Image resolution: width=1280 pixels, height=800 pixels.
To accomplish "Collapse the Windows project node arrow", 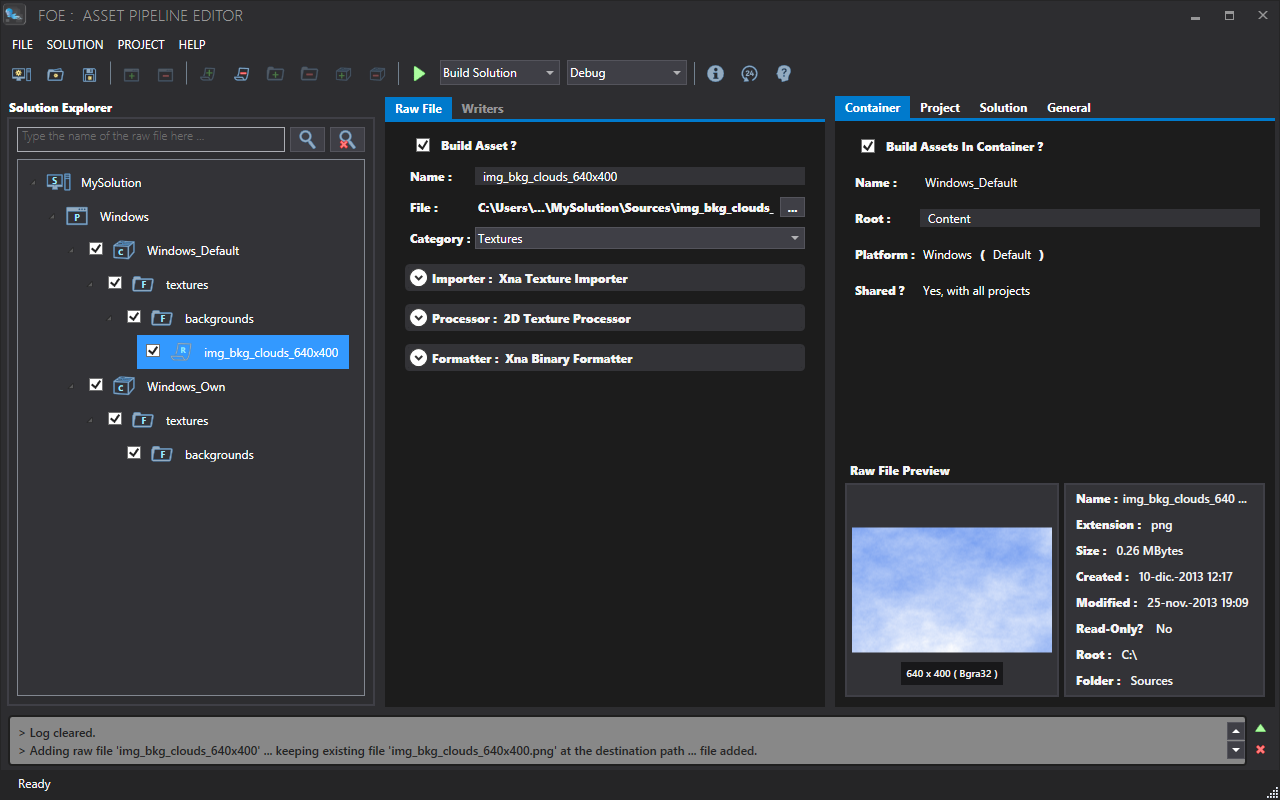I will pos(52,217).
